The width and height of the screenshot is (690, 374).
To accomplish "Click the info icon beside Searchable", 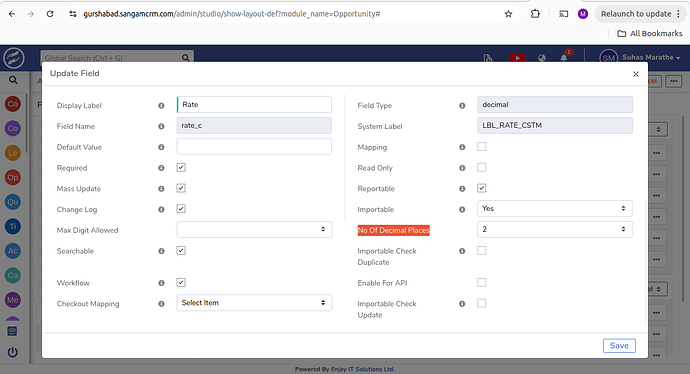I will point(161,251).
